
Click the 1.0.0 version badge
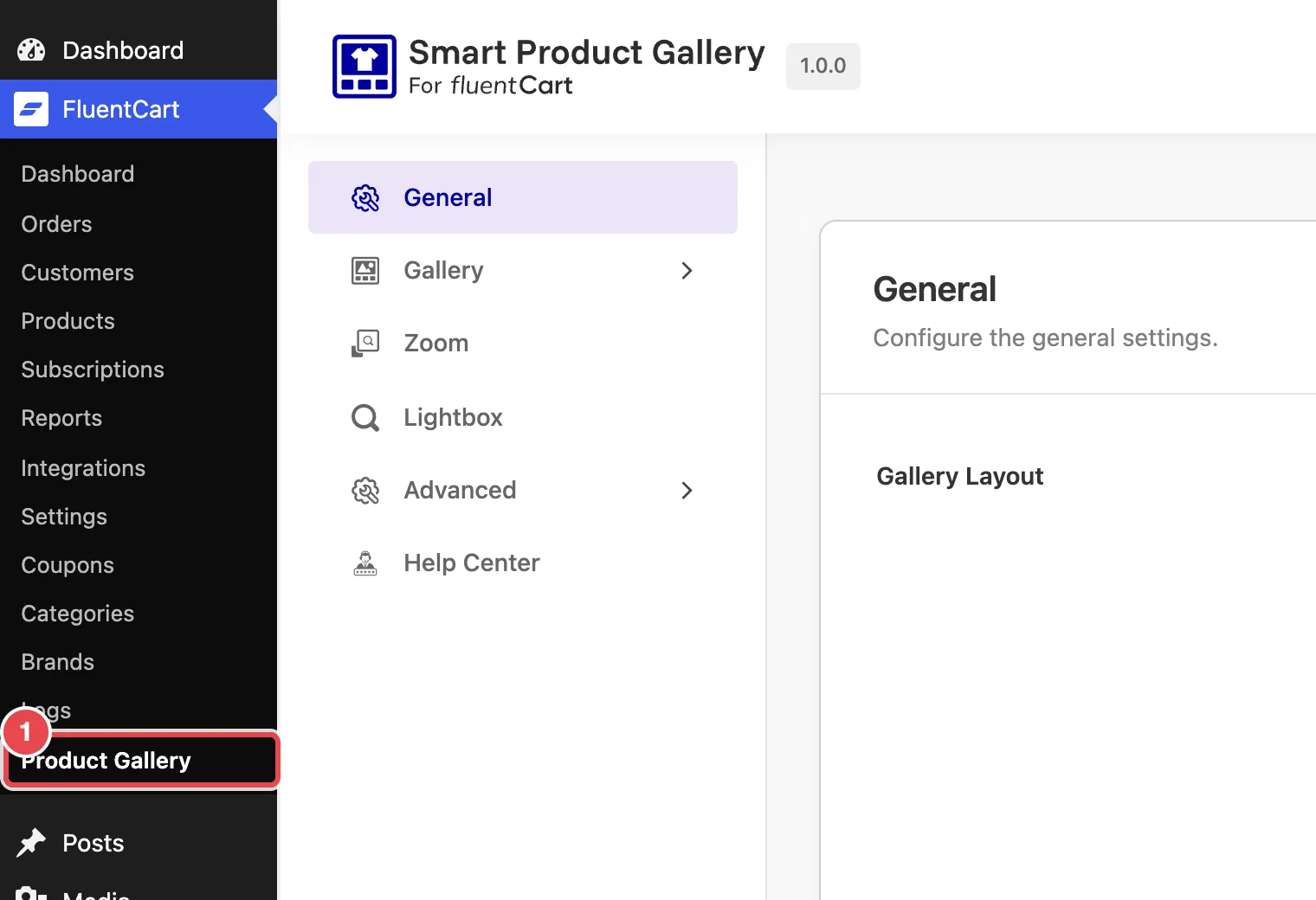(x=823, y=66)
